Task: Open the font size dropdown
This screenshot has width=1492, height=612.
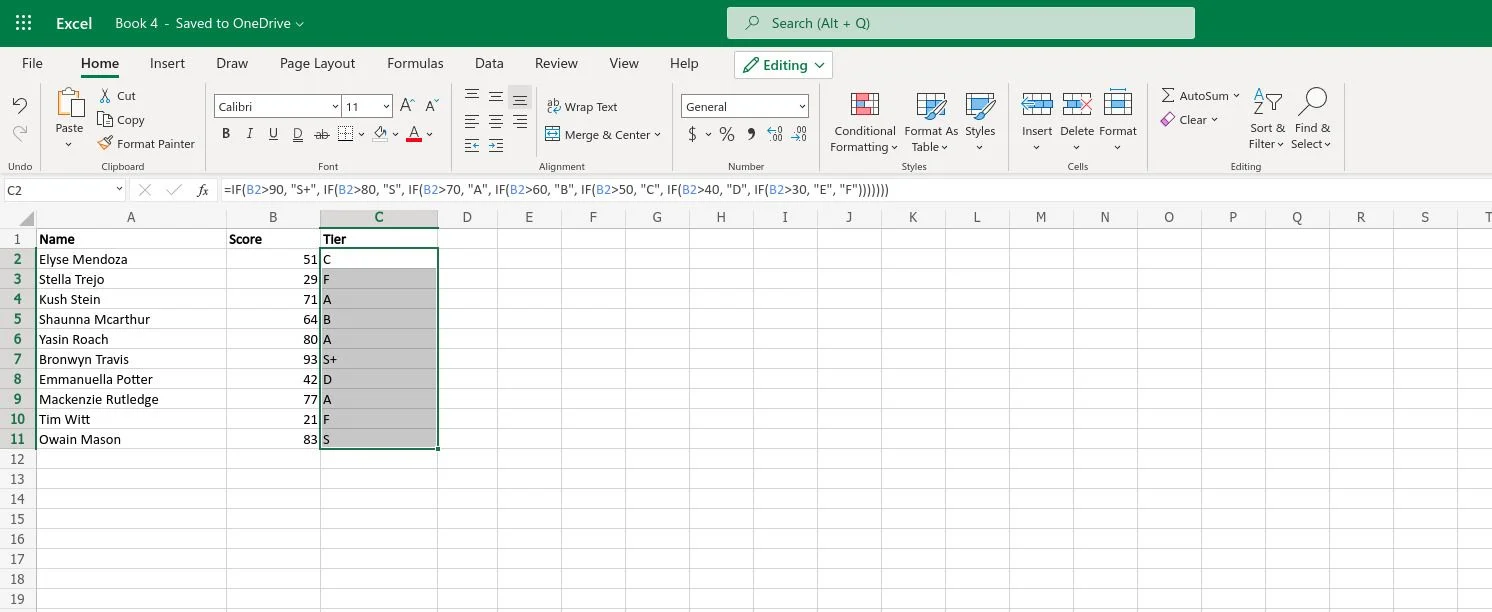Action: [x=367, y=106]
